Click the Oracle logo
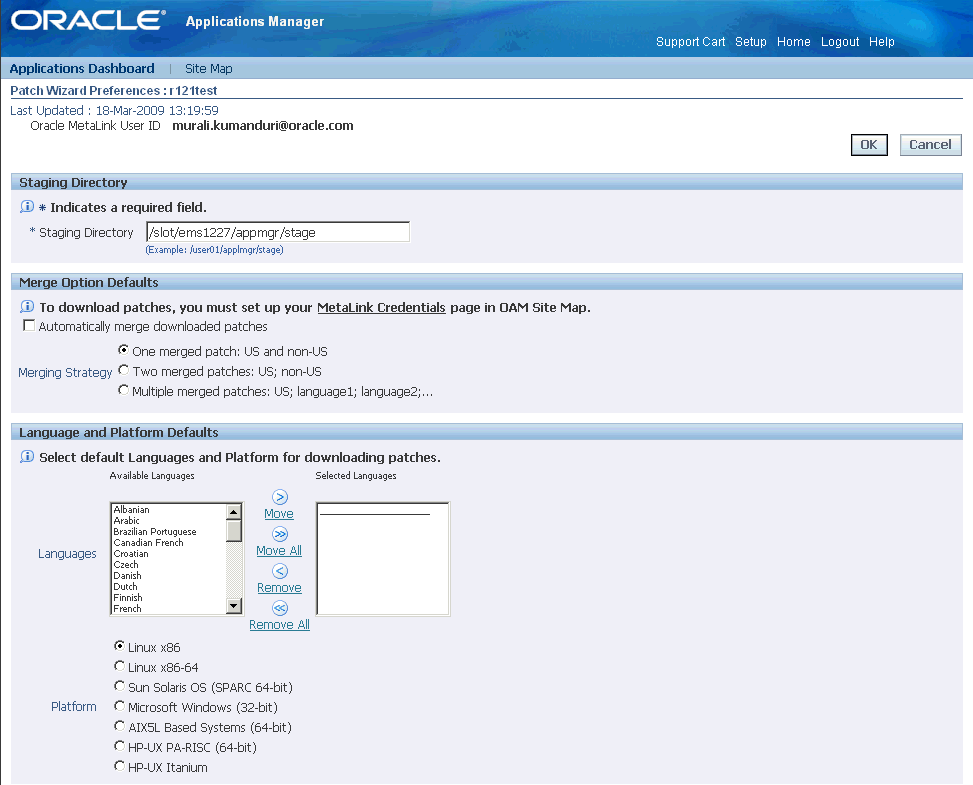This screenshot has width=973, height=785. point(88,20)
